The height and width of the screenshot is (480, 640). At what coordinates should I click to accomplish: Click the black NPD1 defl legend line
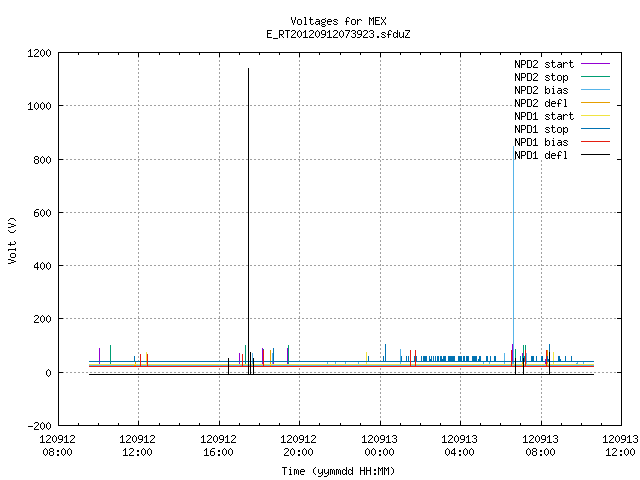(x=595, y=155)
